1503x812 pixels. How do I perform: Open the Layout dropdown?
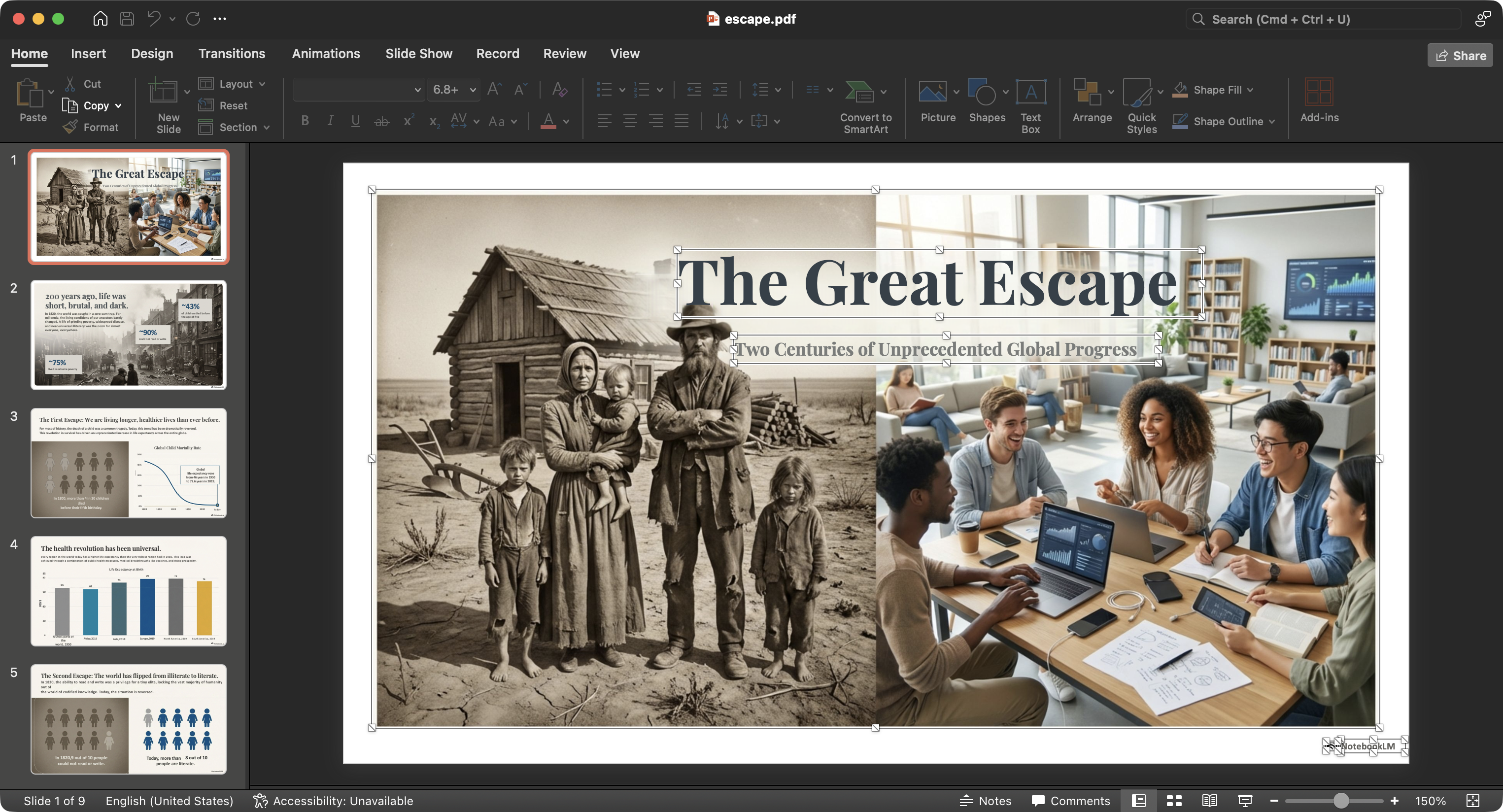tap(262, 84)
